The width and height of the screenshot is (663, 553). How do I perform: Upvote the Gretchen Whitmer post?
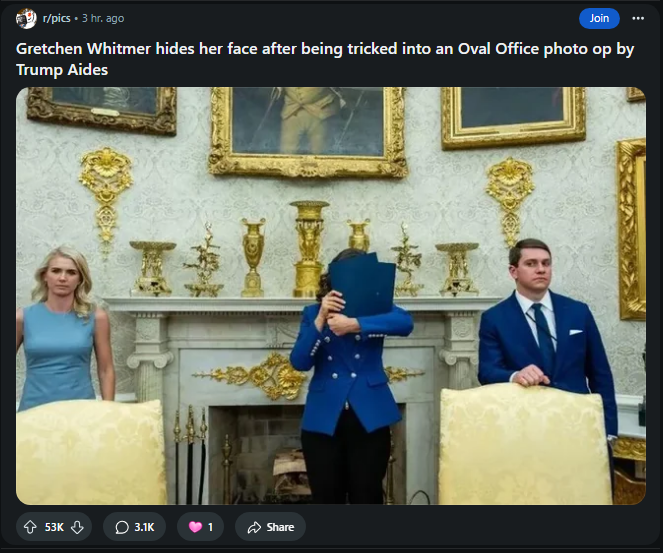[x=30, y=527]
